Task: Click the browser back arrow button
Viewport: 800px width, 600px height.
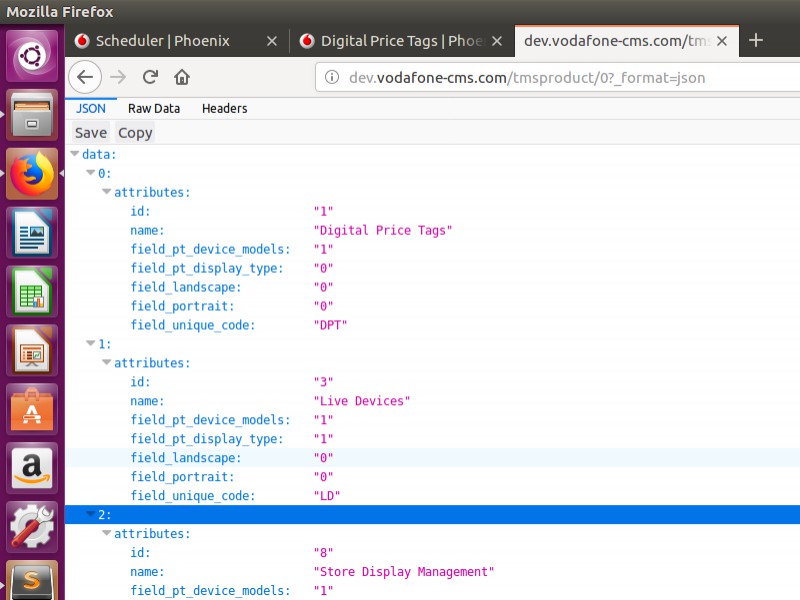Action: pos(86,77)
